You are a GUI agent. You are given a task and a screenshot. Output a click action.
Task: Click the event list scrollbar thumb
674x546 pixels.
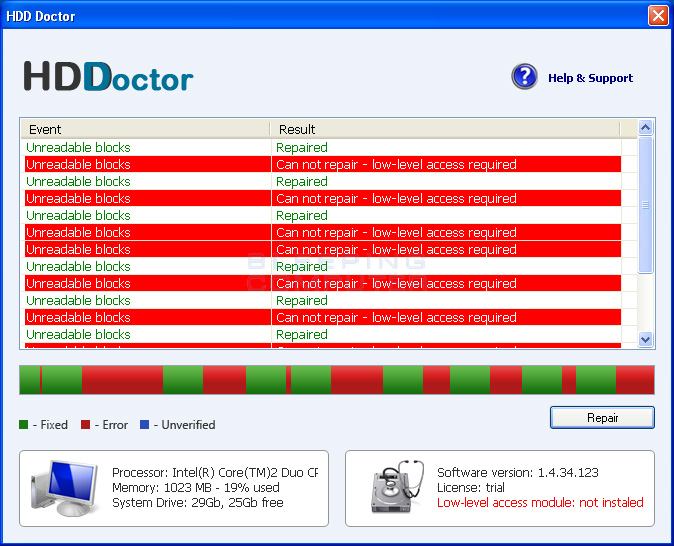[x=646, y=205]
